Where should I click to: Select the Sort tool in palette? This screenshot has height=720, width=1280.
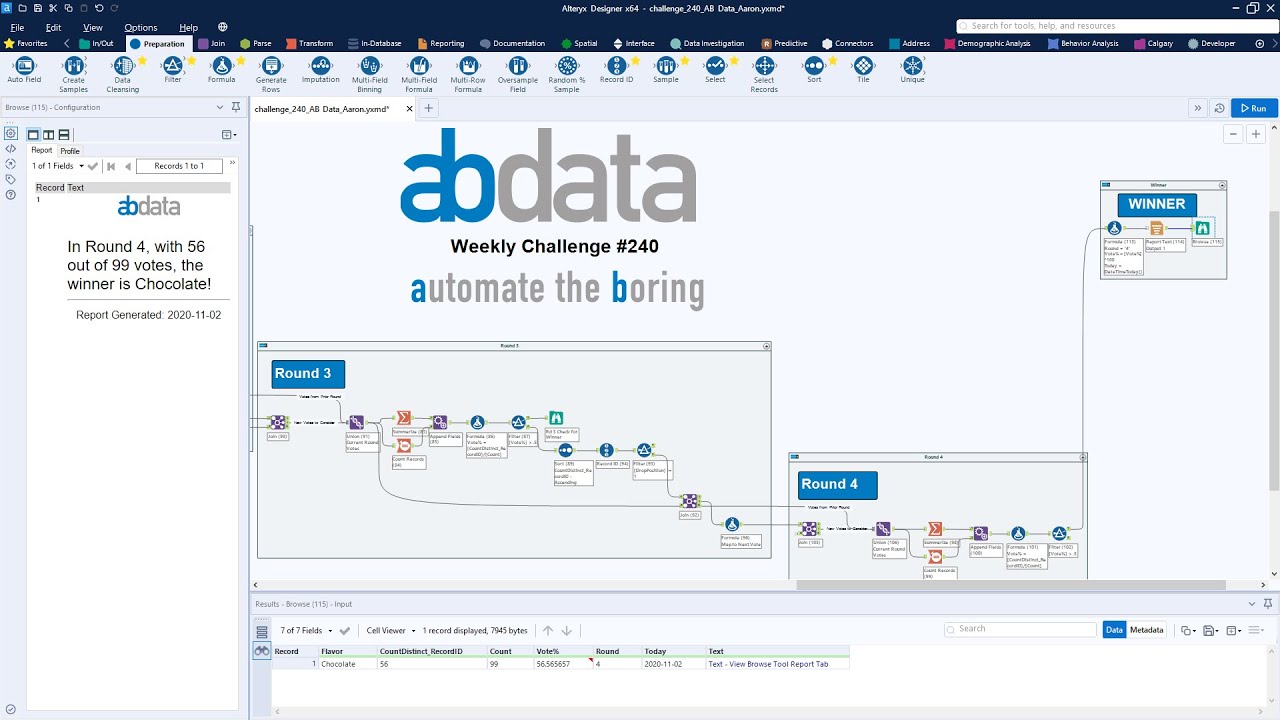pyautogui.click(x=814, y=70)
